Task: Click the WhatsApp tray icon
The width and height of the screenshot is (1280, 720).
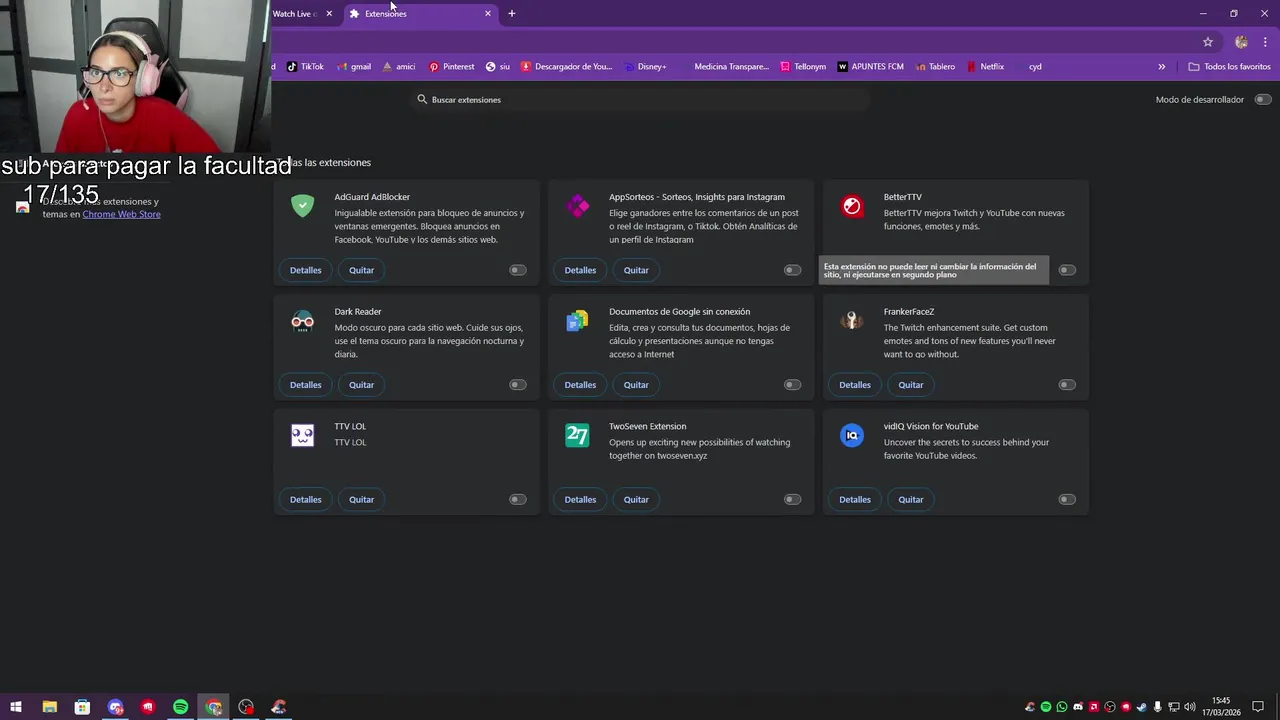Action: point(1062,707)
